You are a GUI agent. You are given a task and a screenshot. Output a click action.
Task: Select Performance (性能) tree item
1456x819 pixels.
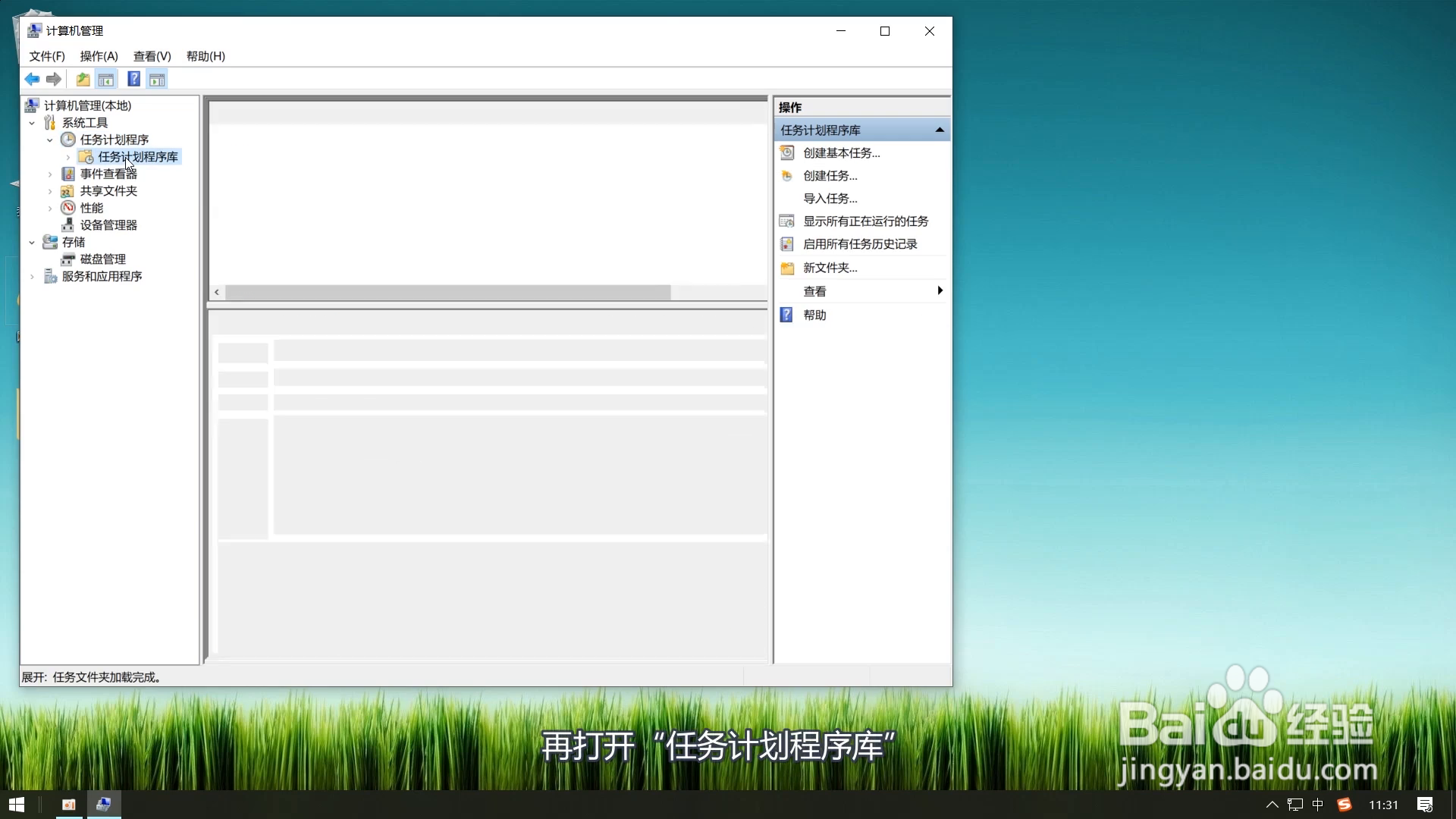point(91,208)
